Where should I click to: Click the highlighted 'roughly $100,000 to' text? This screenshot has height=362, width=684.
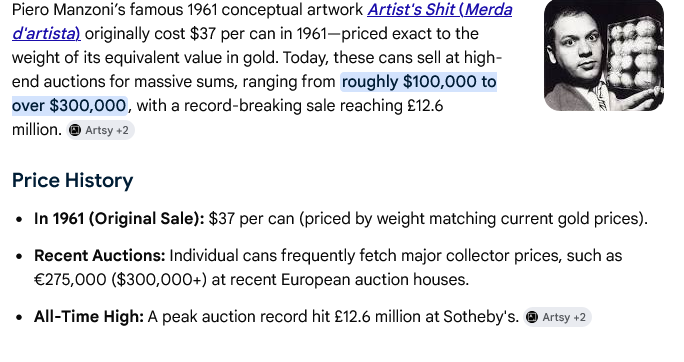point(419,82)
